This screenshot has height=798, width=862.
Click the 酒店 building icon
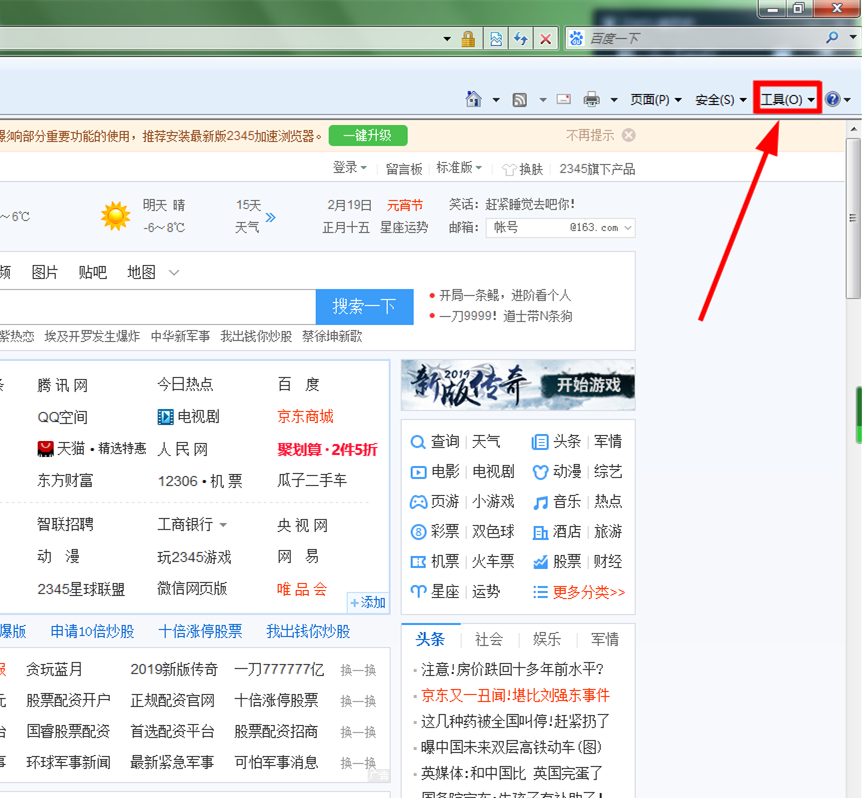(x=540, y=532)
